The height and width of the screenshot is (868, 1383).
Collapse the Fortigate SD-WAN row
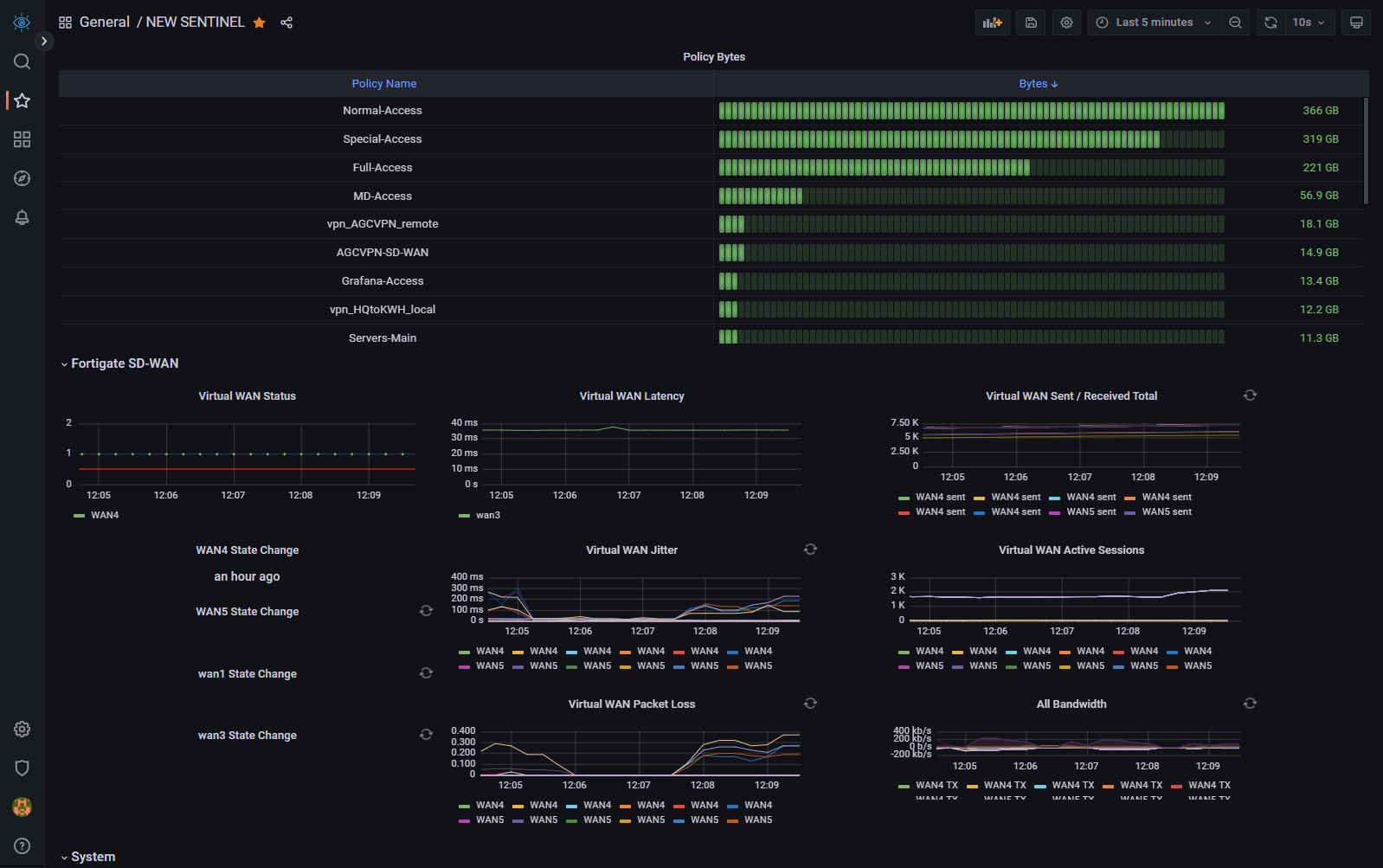[125, 363]
